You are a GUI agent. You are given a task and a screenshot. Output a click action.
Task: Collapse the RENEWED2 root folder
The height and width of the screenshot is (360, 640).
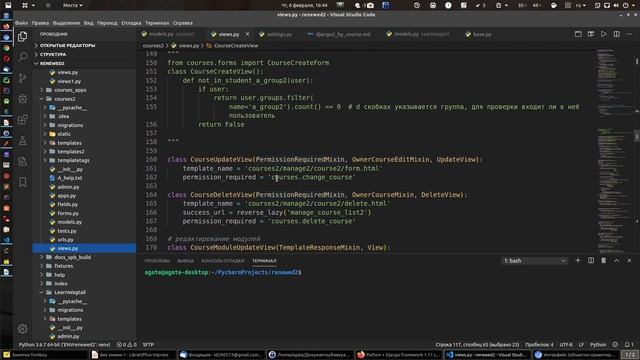coord(52,63)
